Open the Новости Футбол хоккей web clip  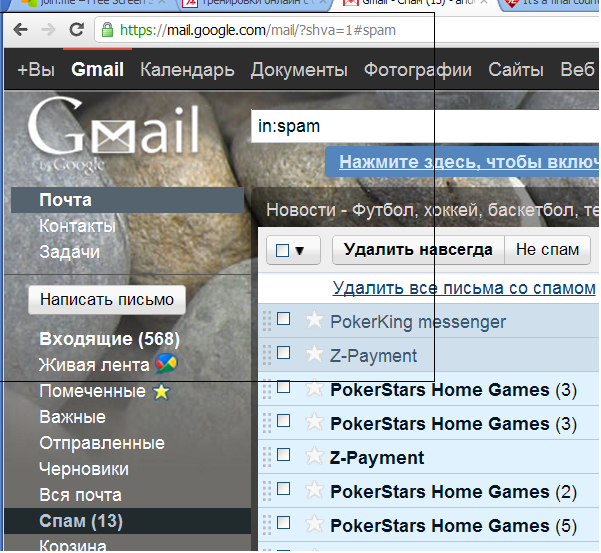click(432, 210)
